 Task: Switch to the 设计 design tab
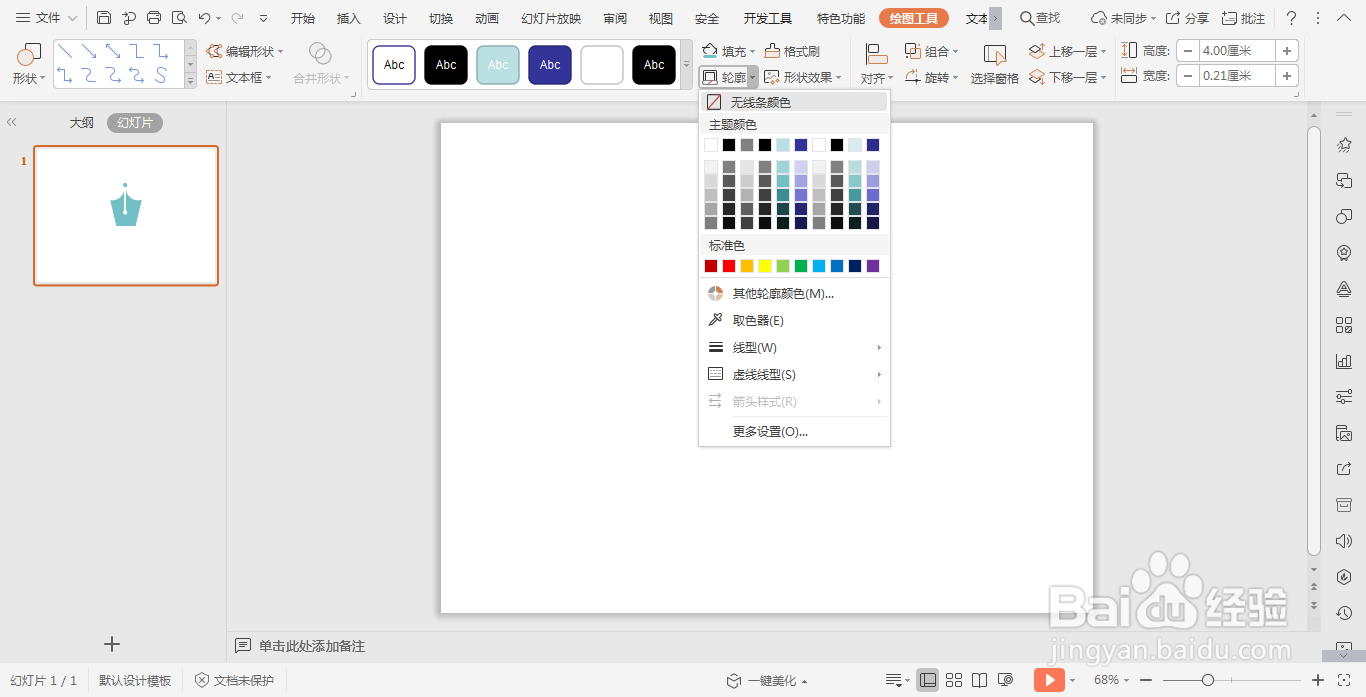(x=395, y=18)
